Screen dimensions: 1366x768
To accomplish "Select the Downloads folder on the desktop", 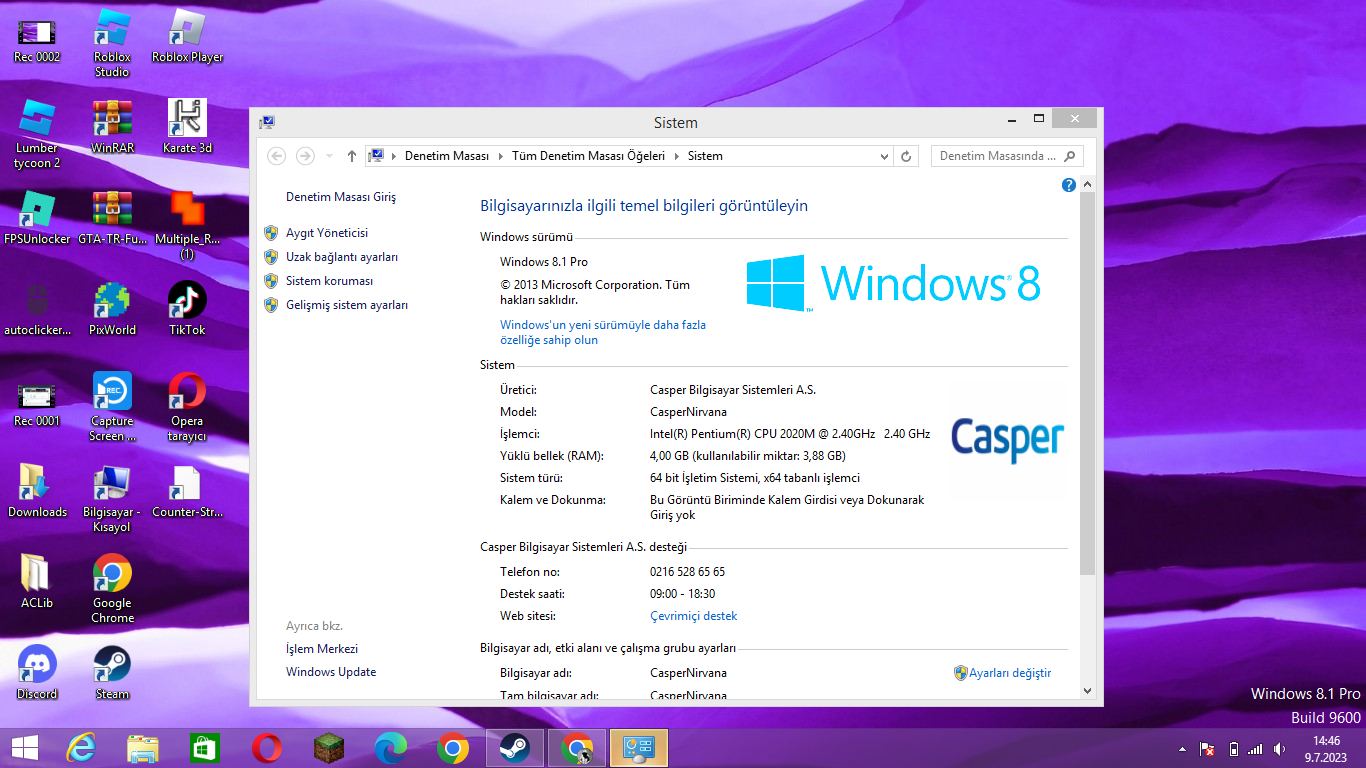I will tap(37, 491).
